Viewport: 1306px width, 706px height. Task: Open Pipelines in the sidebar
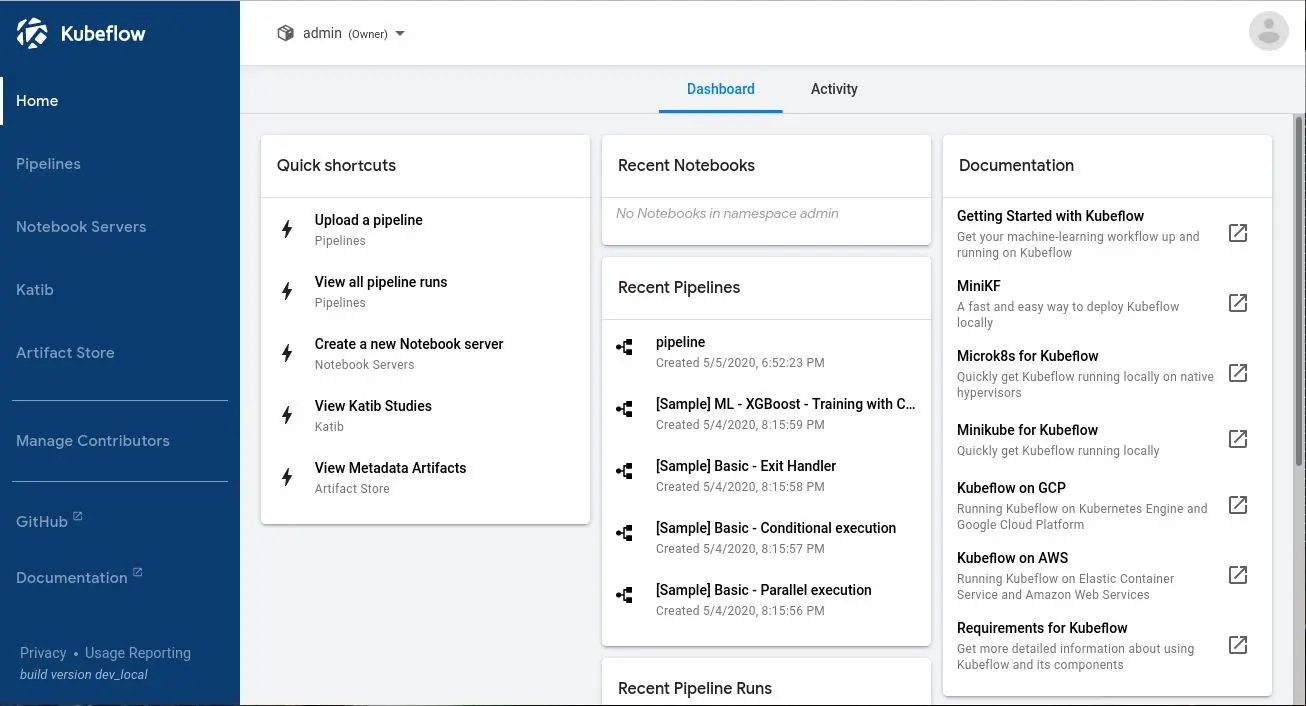pyautogui.click(x=48, y=164)
